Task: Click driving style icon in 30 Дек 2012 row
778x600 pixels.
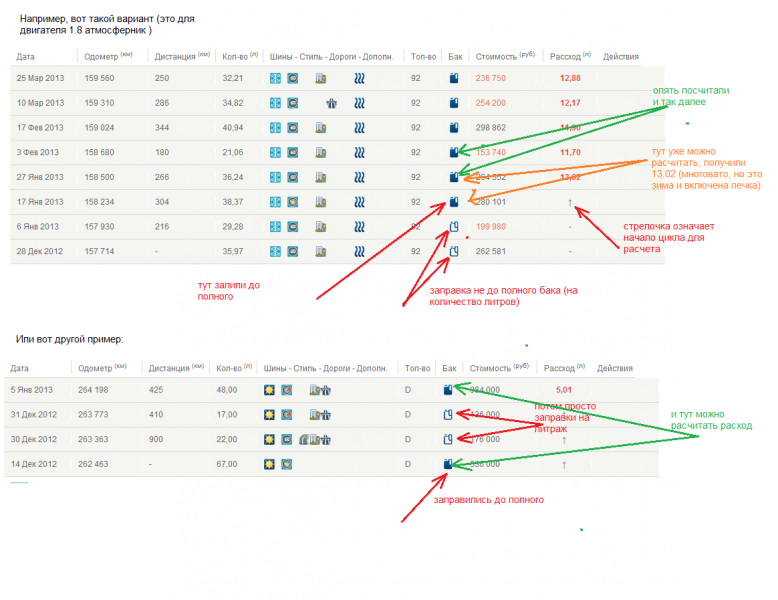Action: pos(287,440)
